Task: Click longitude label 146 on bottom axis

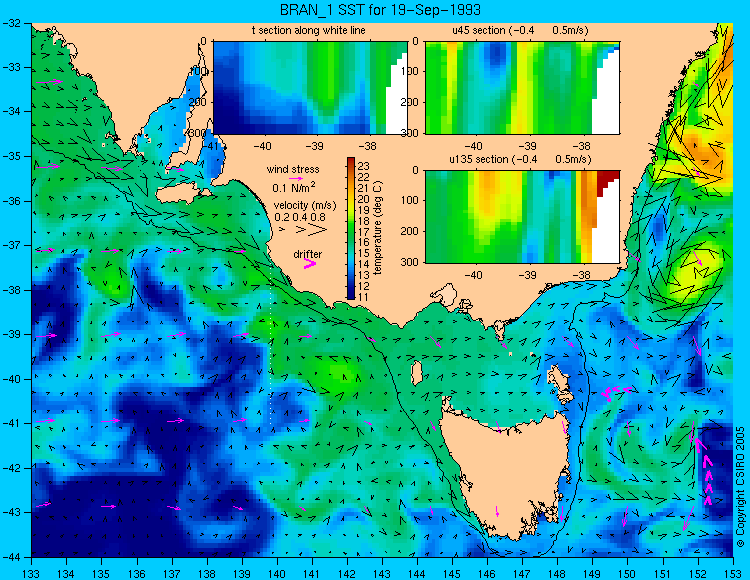Action: click(x=487, y=574)
